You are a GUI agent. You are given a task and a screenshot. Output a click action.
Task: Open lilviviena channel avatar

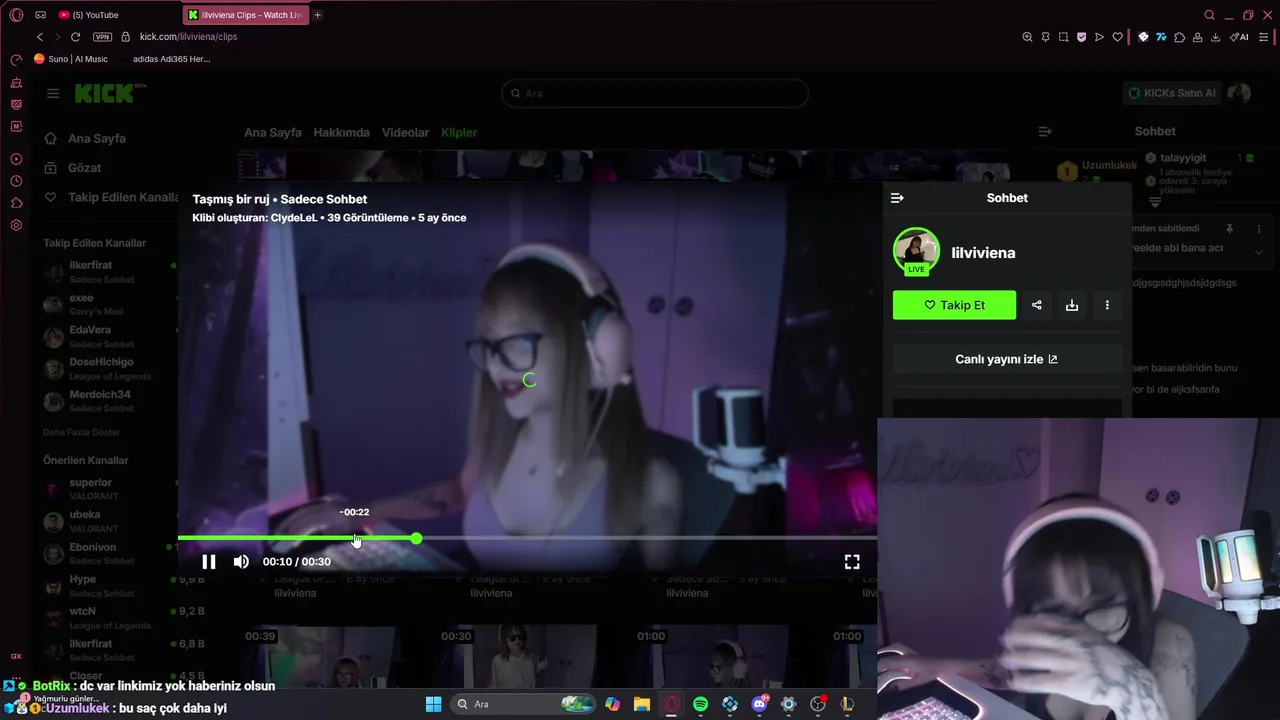[x=916, y=251]
